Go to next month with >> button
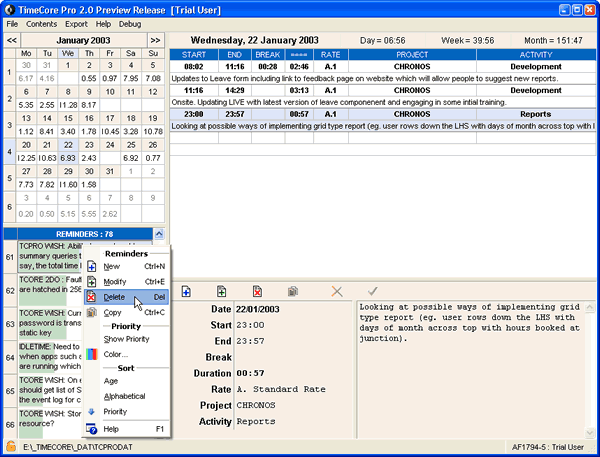Image resolution: width=600 pixels, height=457 pixels. [155, 41]
